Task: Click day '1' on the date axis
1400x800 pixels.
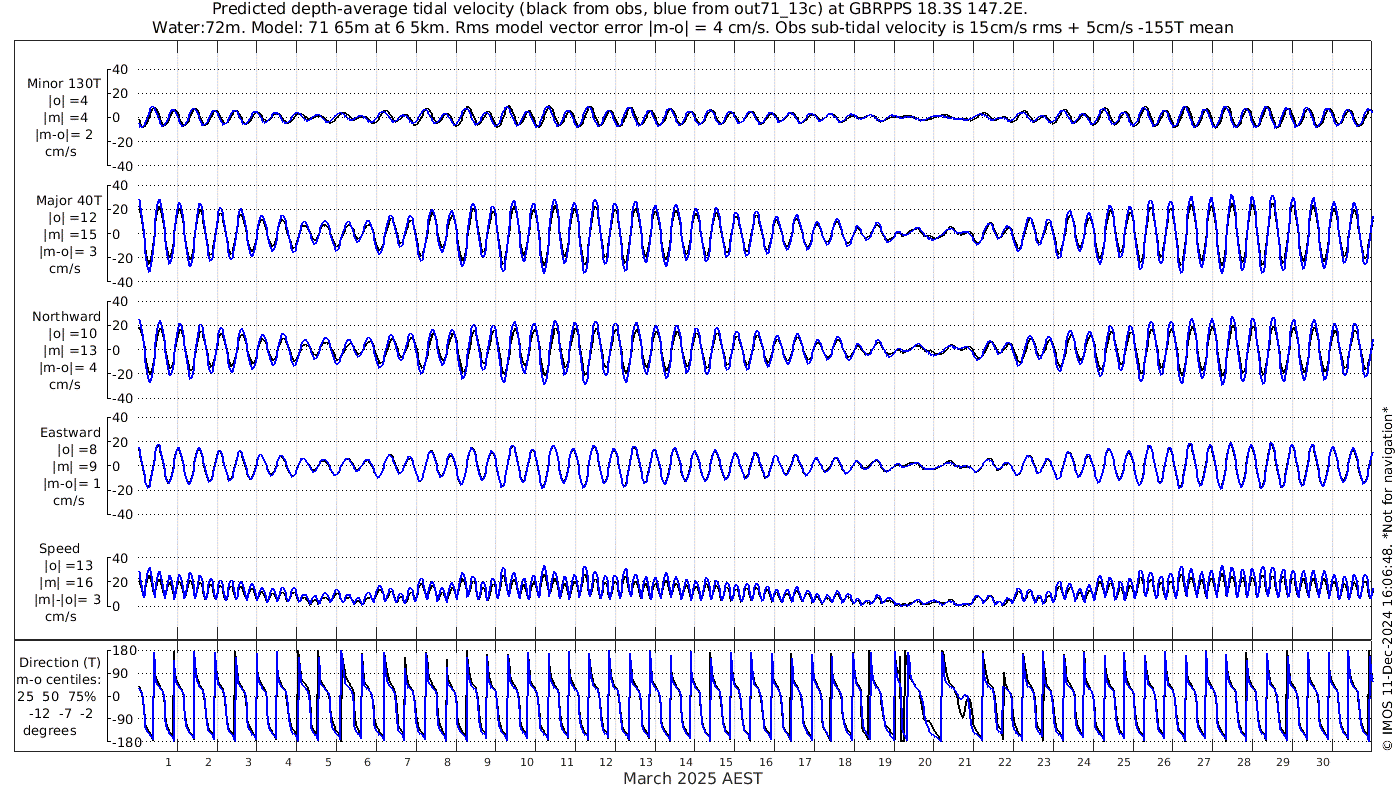Action: [x=169, y=762]
